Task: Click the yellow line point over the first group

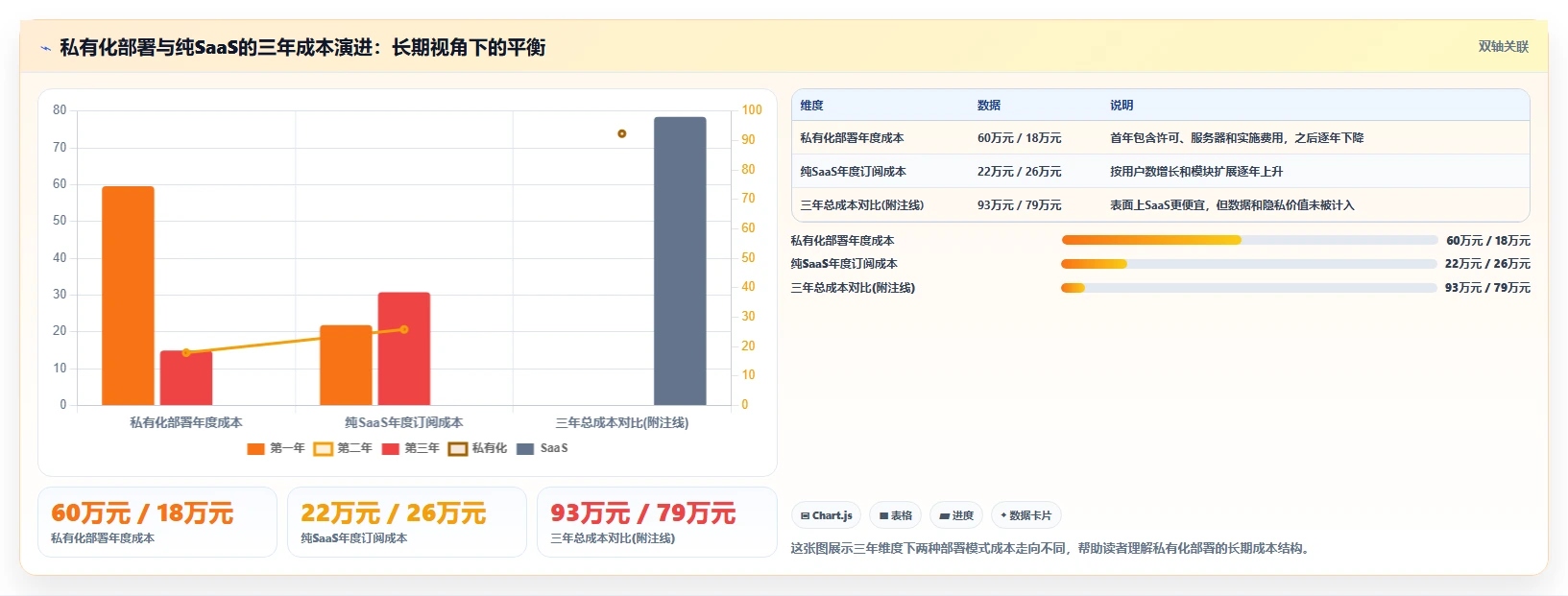Action: tap(186, 352)
